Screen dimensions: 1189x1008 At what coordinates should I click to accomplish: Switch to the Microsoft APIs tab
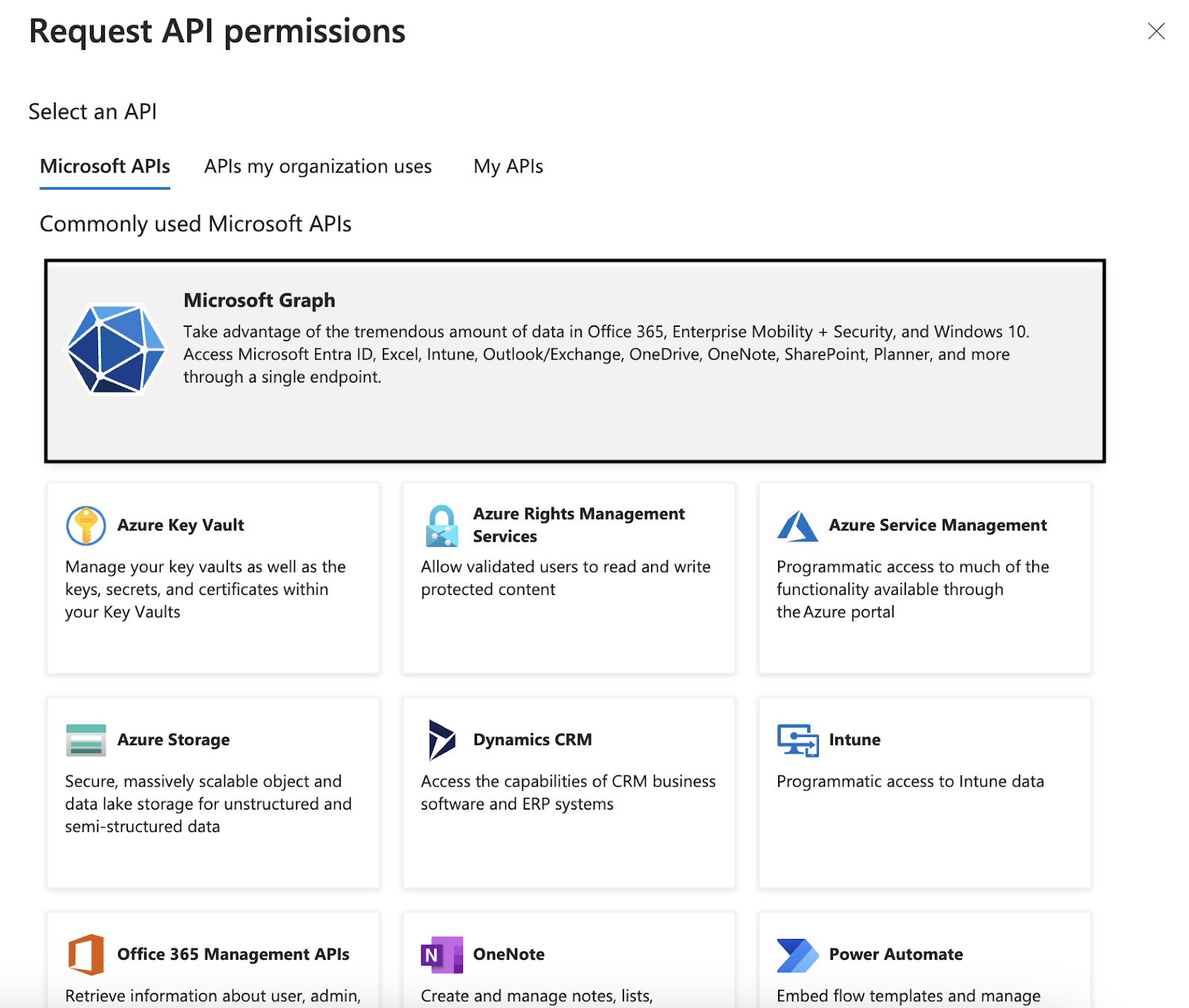(x=105, y=166)
